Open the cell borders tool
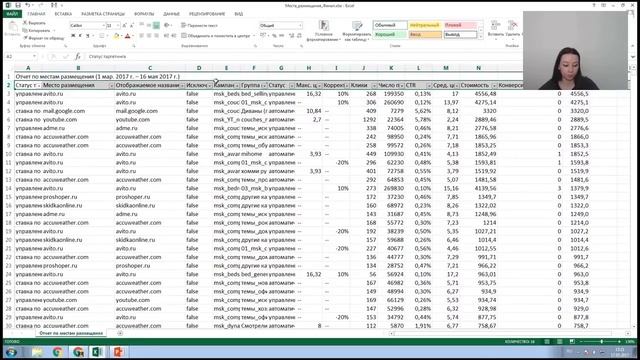640x360 pixels. click(102, 36)
